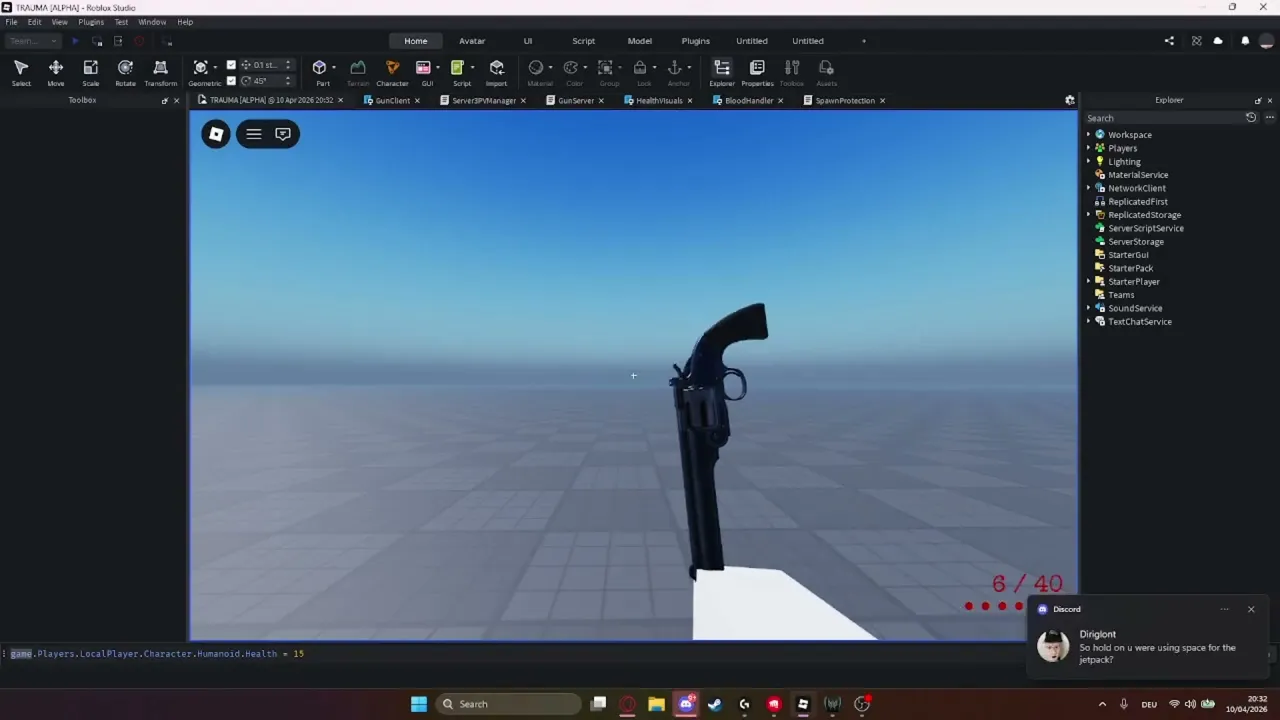The width and height of the screenshot is (1280, 720).
Task: Expand the ReplicatedStorage tree node
Action: 1088,215
